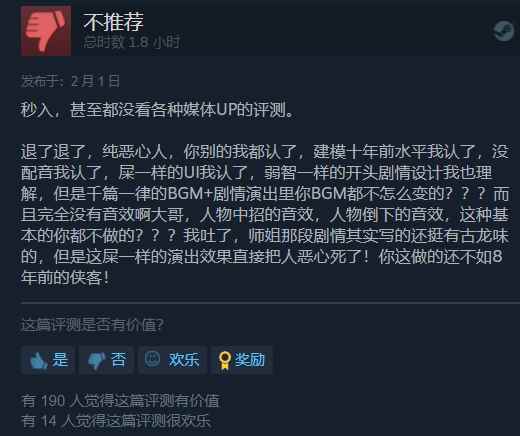Image resolution: width=520 pixels, height=436 pixels.
Task: Click the 这篇评测是否有价值? prompt text
Action: pos(92,325)
